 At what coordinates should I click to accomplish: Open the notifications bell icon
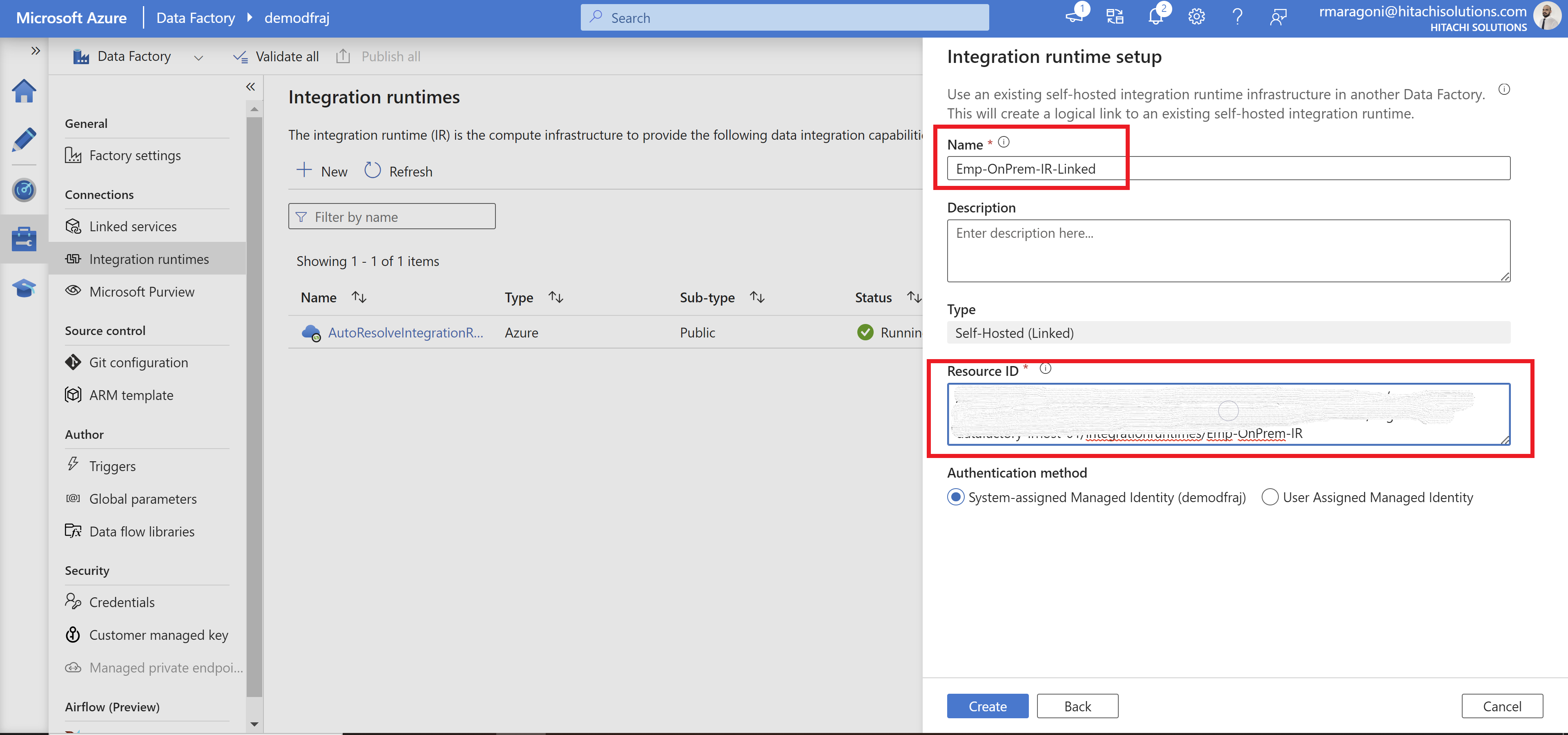1156,17
